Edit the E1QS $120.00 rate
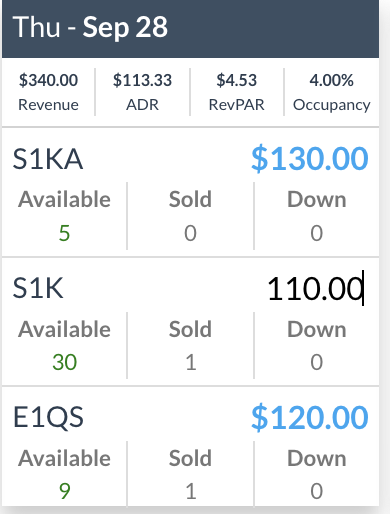The width and height of the screenshot is (390, 514). [310, 417]
